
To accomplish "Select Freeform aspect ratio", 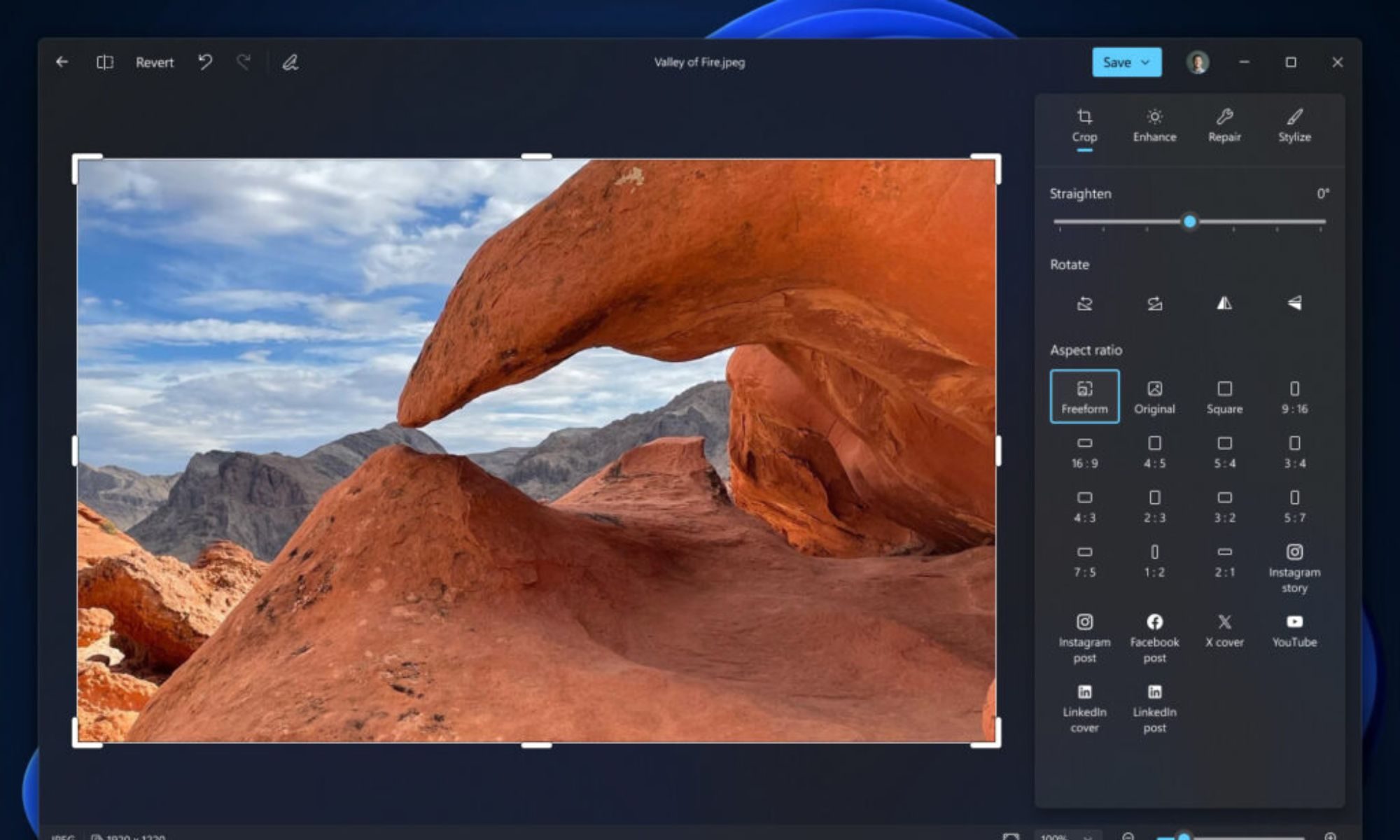I will click(1084, 397).
